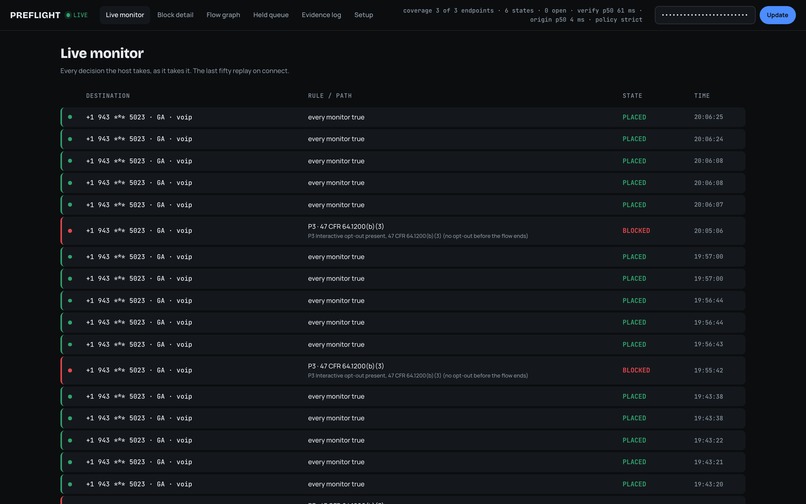The height and width of the screenshot is (504, 806).
Task: Open the Live monitor tab
Action: (125, 15)
